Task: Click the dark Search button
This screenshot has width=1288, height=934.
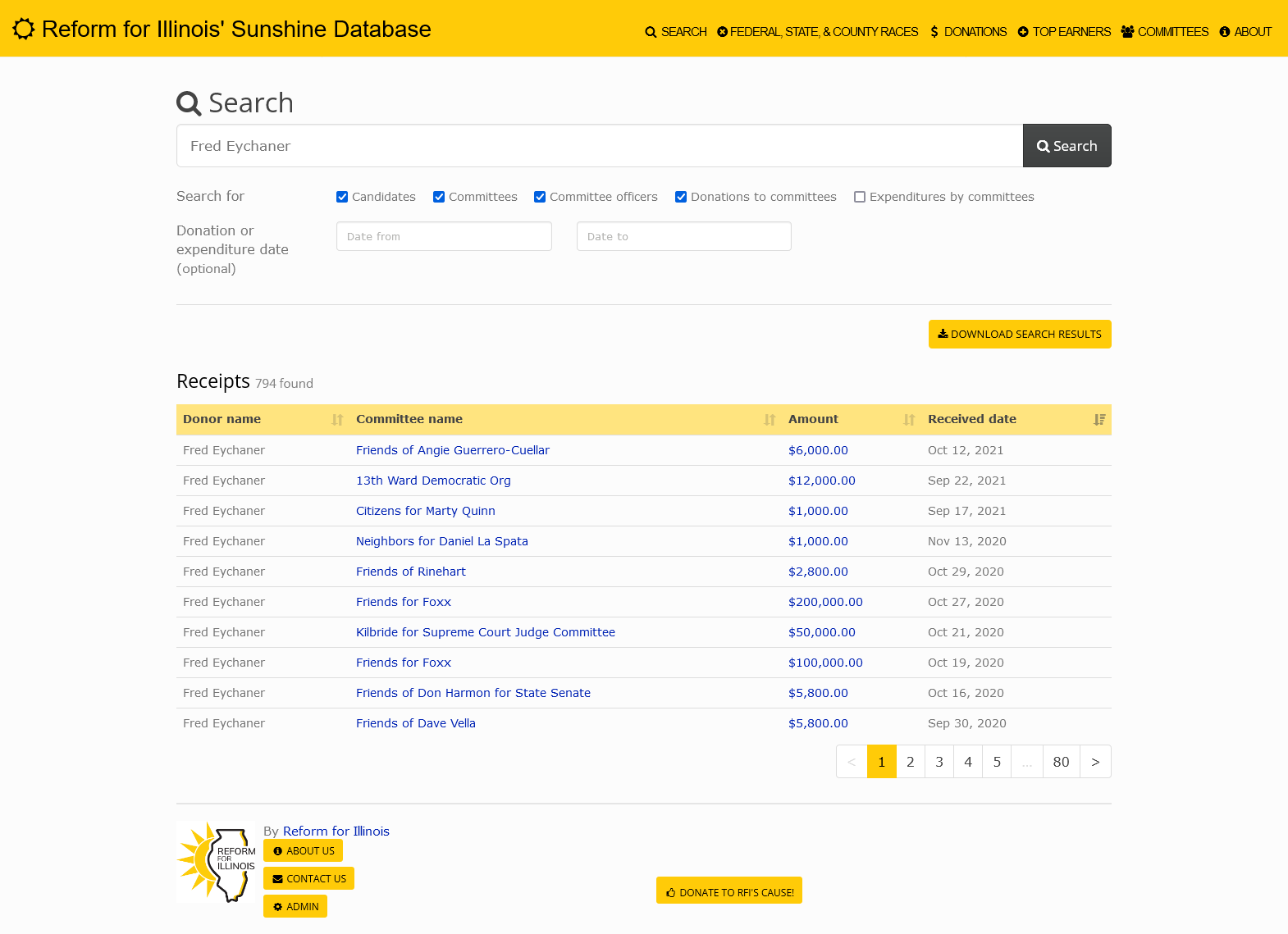Action: coord(1066,146)
